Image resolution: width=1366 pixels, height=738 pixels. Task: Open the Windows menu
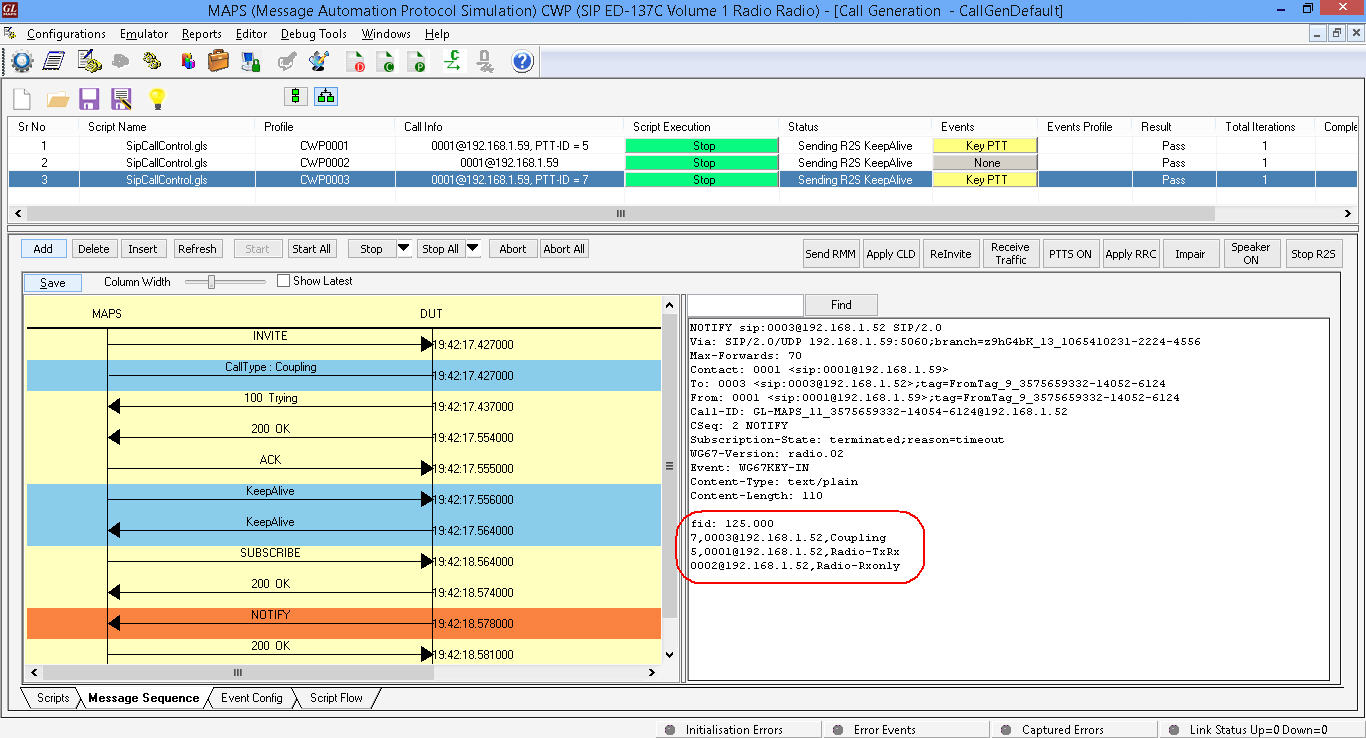pyautogui.click(x=386, y=34)
